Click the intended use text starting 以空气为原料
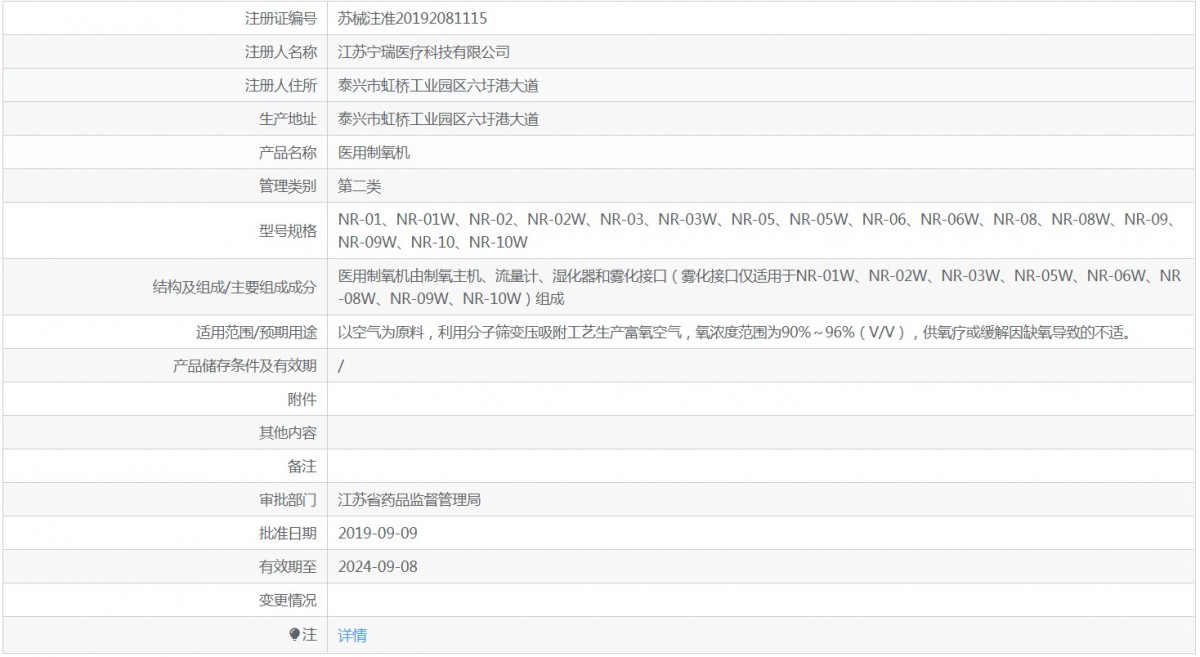This screenshot has width=1200, height=657. pos(738,333)
